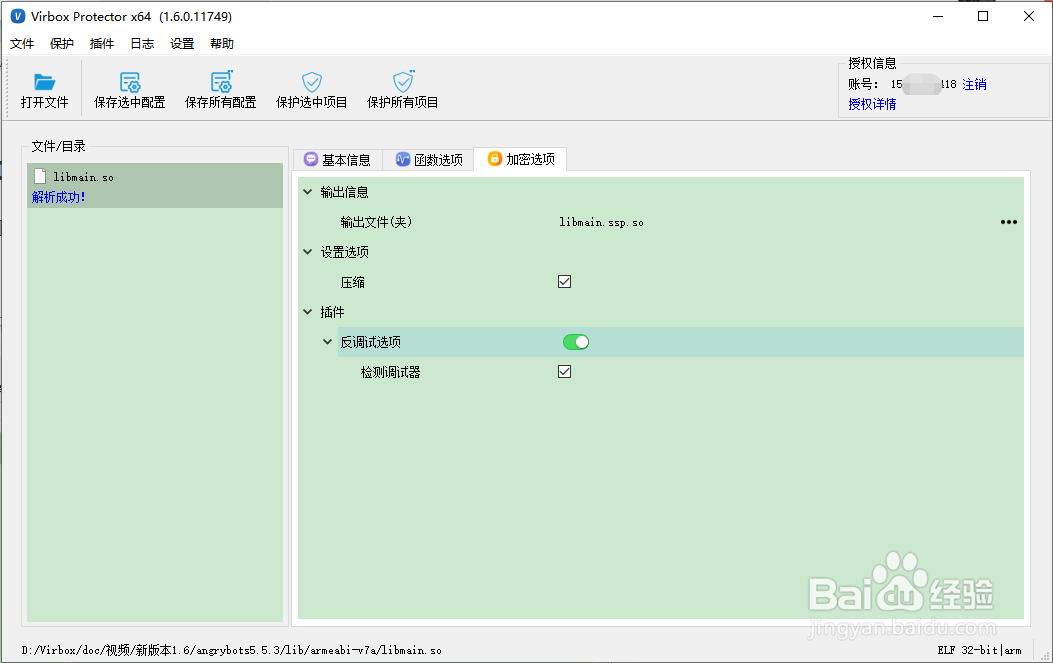The width and height of the screenshot is (1053, 663).
Task: Click the file path in the status bar
Action: 232,650
